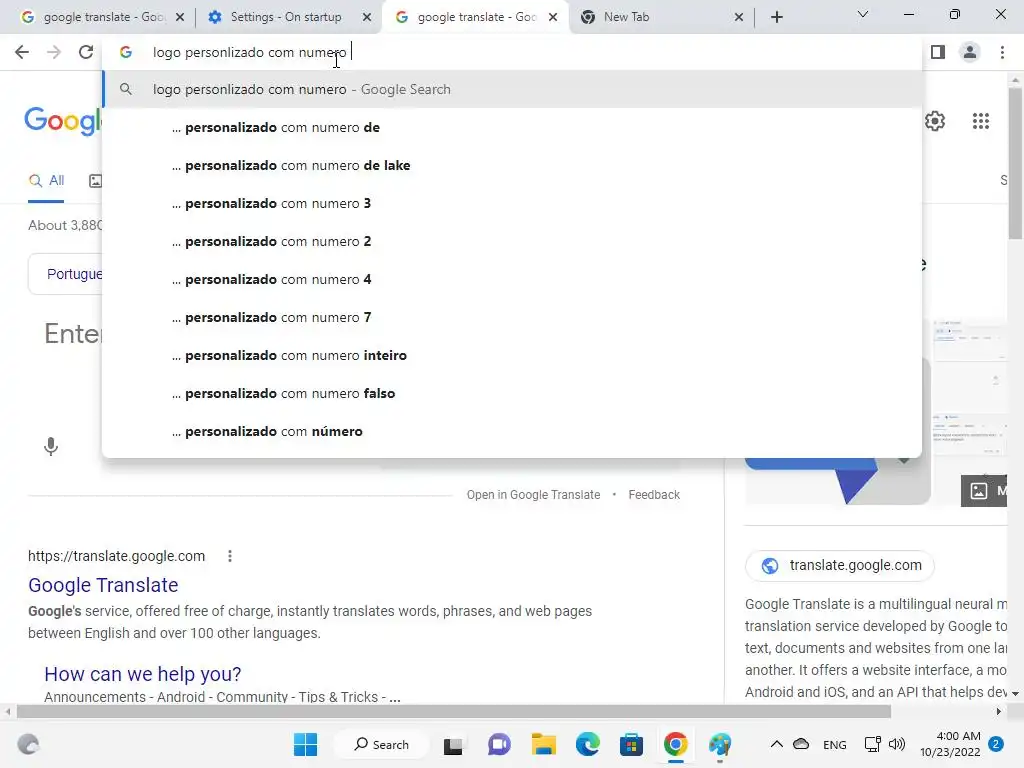Screen dimensions: 1024x768
Task: Click the OneDrive cloud tray icon
Action: coord(801,744)
